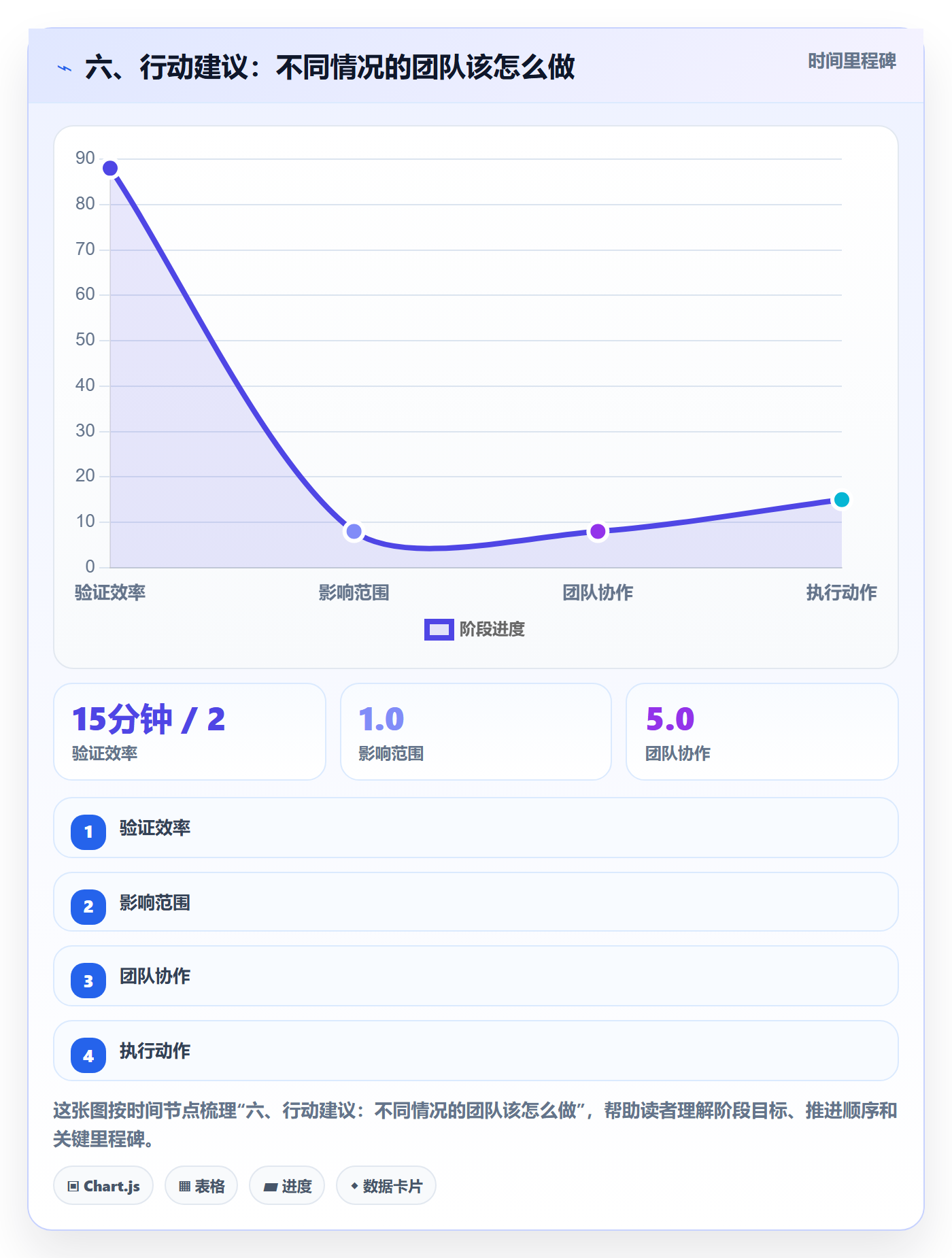Select the 验证效率 data point on chart
The width and height of the screenshot is (952, 1258).
tap(110, 168)
